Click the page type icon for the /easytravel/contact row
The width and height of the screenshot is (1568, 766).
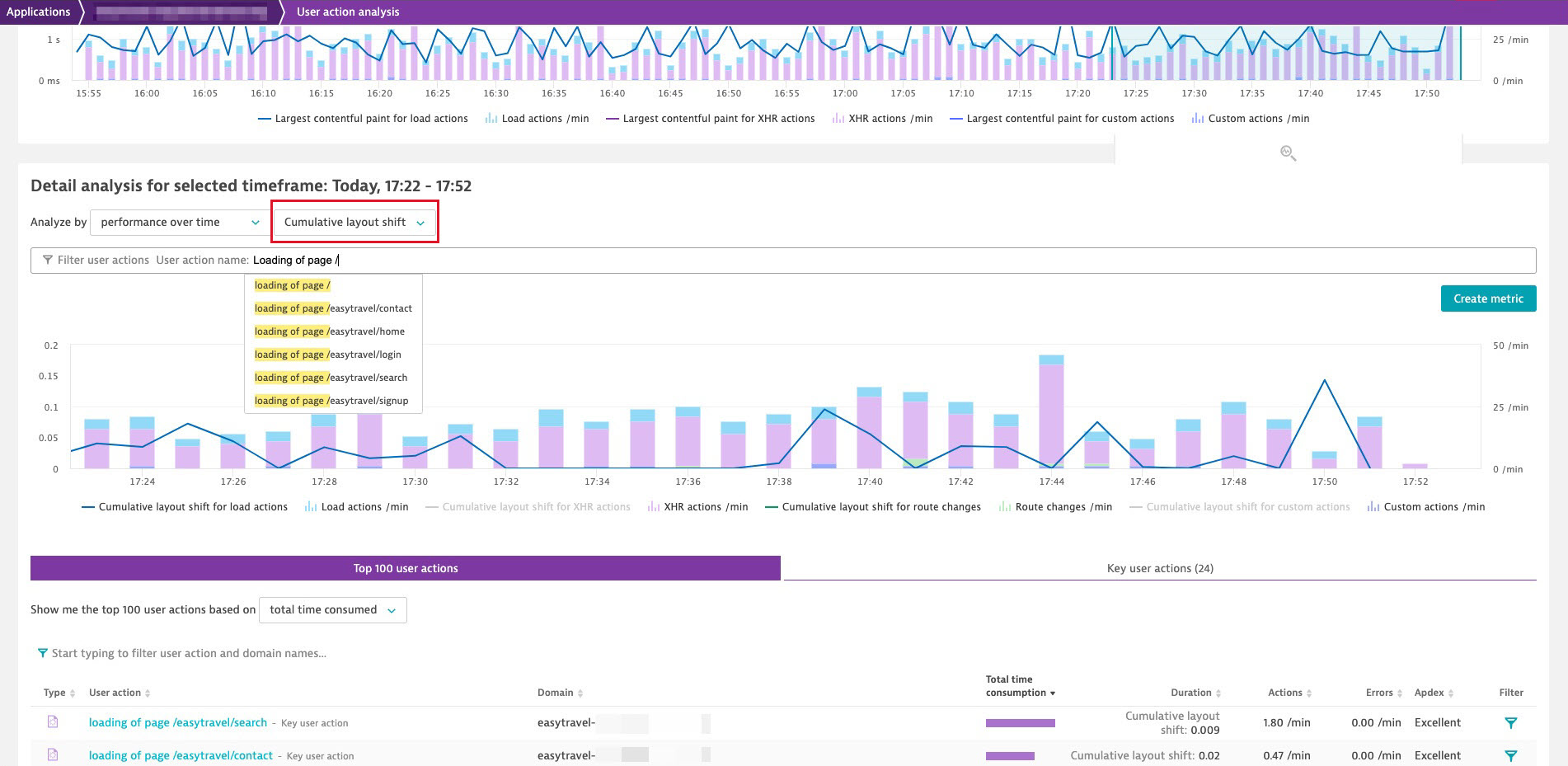click(53, 754)
